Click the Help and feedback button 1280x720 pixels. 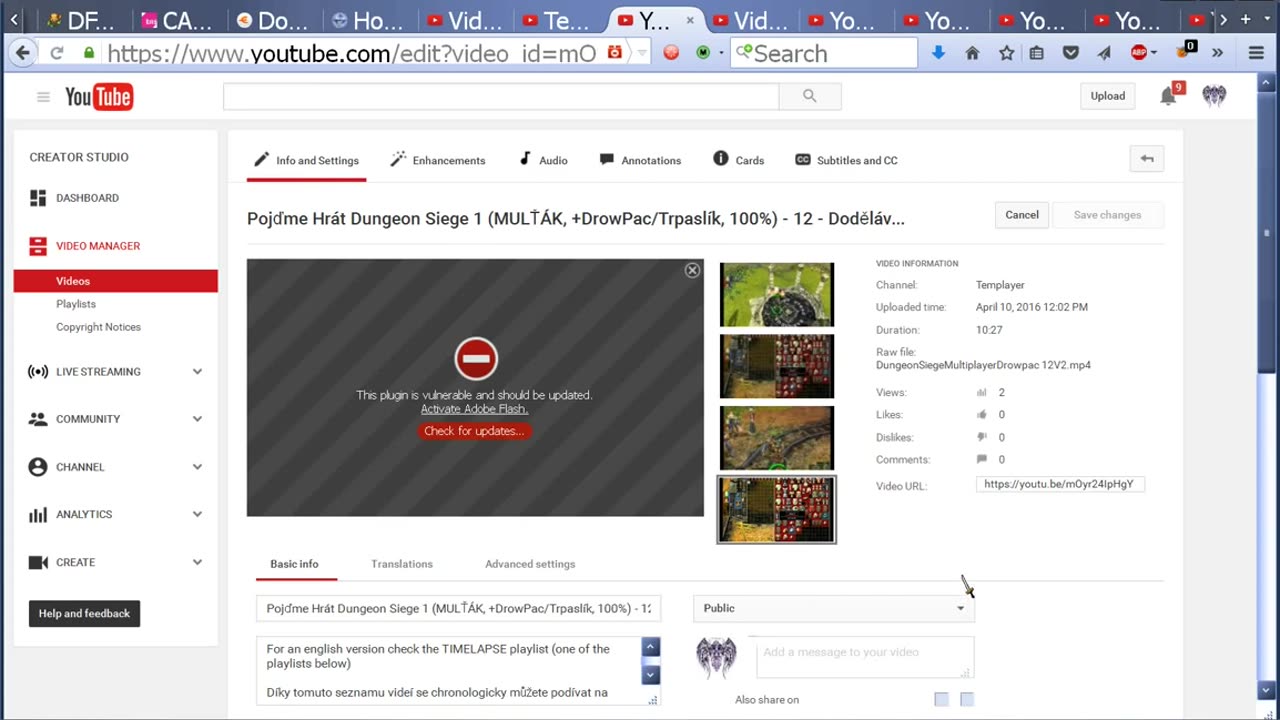[84, 614]
